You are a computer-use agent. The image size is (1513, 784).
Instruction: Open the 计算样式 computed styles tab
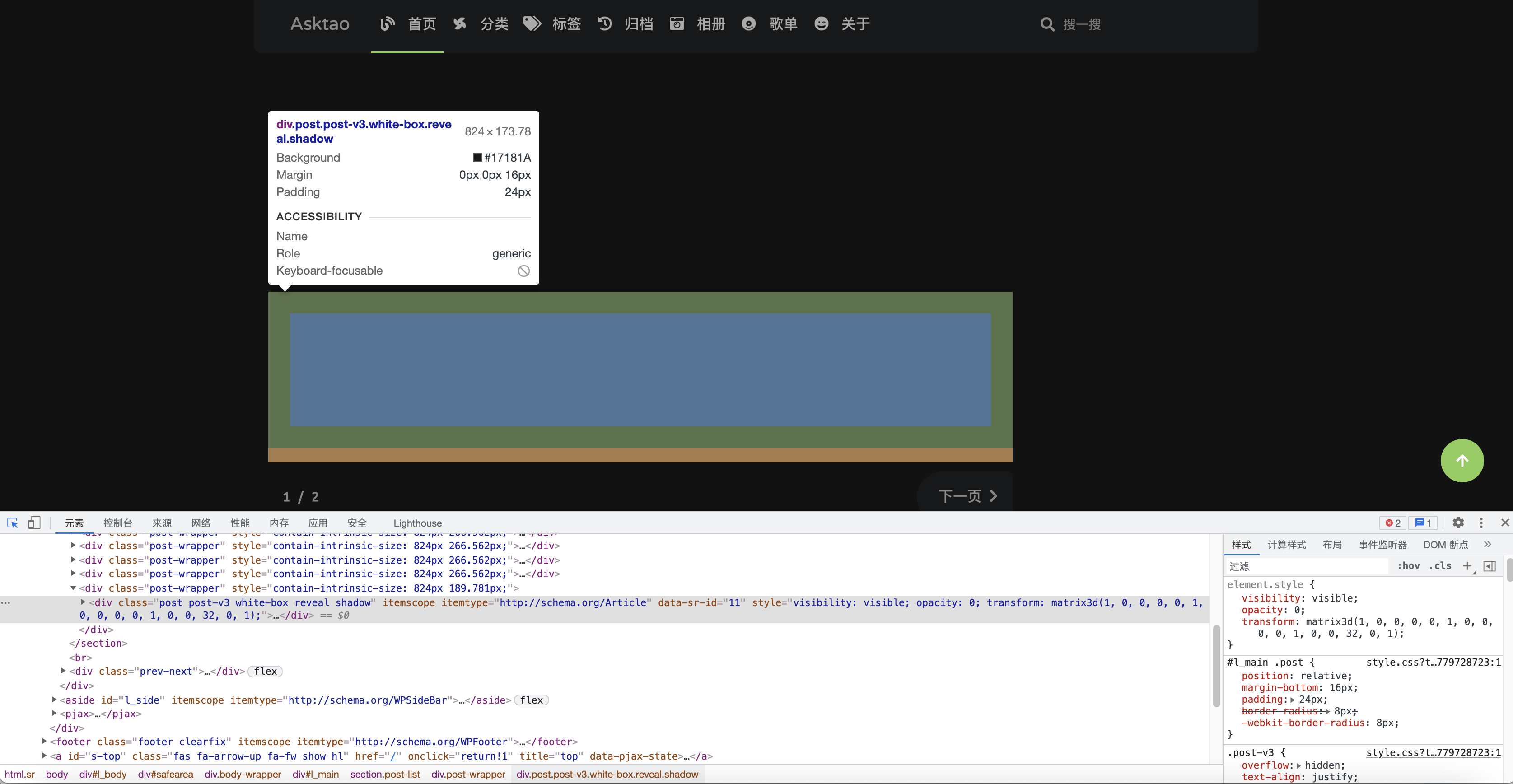1287,544
